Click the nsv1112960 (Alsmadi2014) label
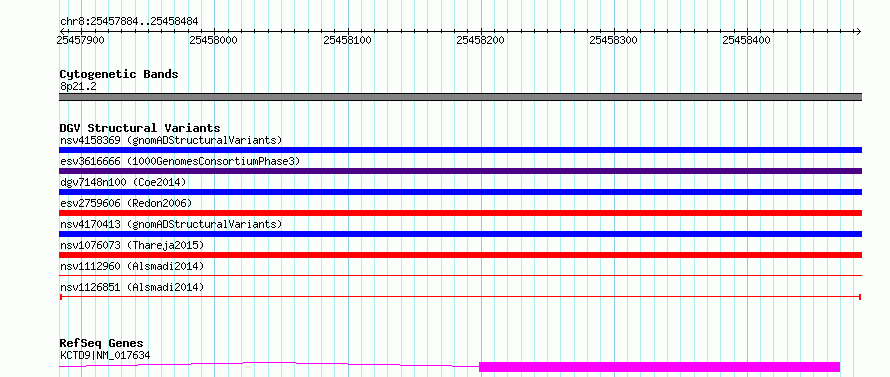Image resolution: width=890 pixels, height=377 pixels. 132,266
